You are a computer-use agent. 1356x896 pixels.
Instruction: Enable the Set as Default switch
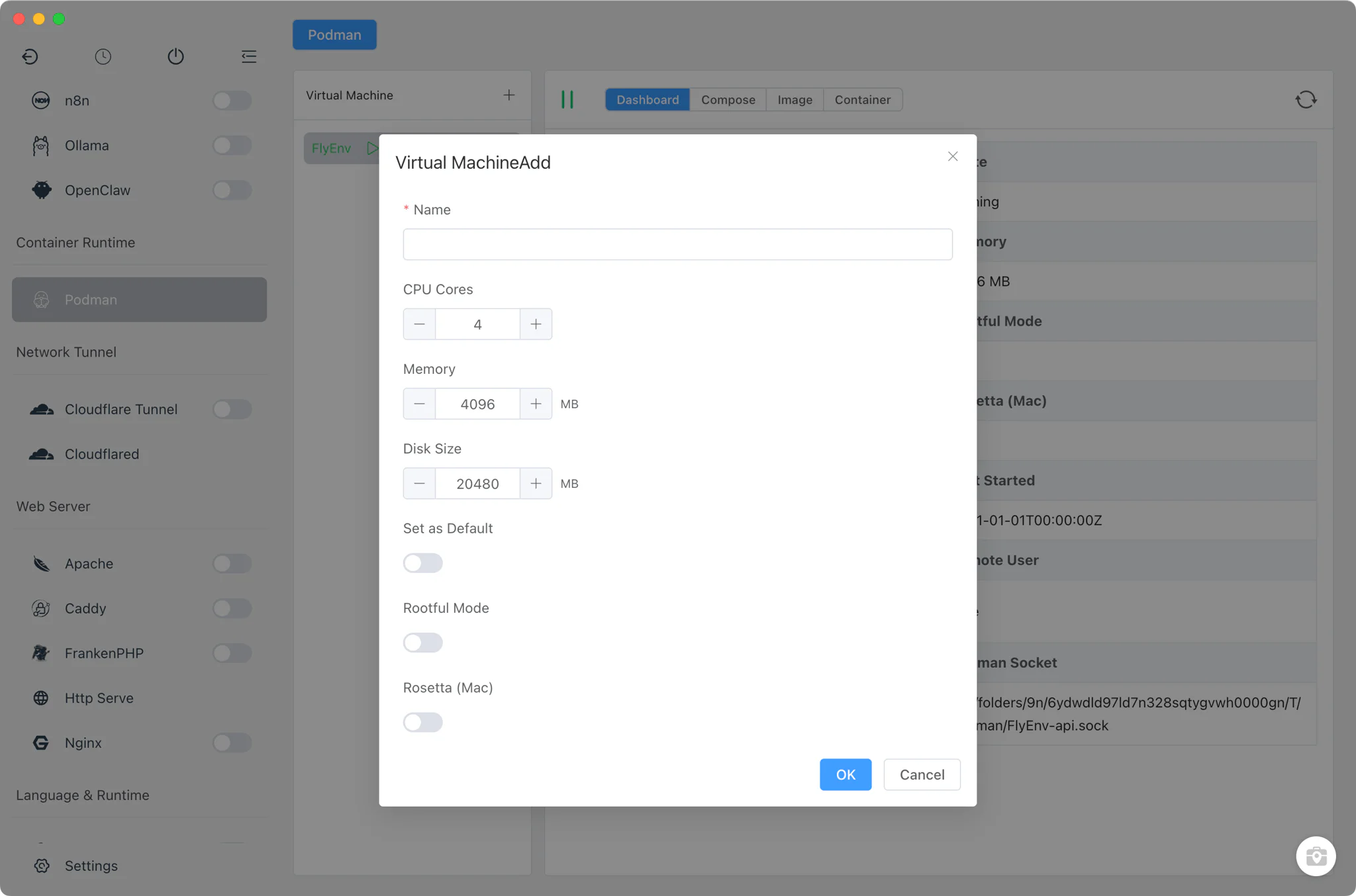tap(422, 563)
